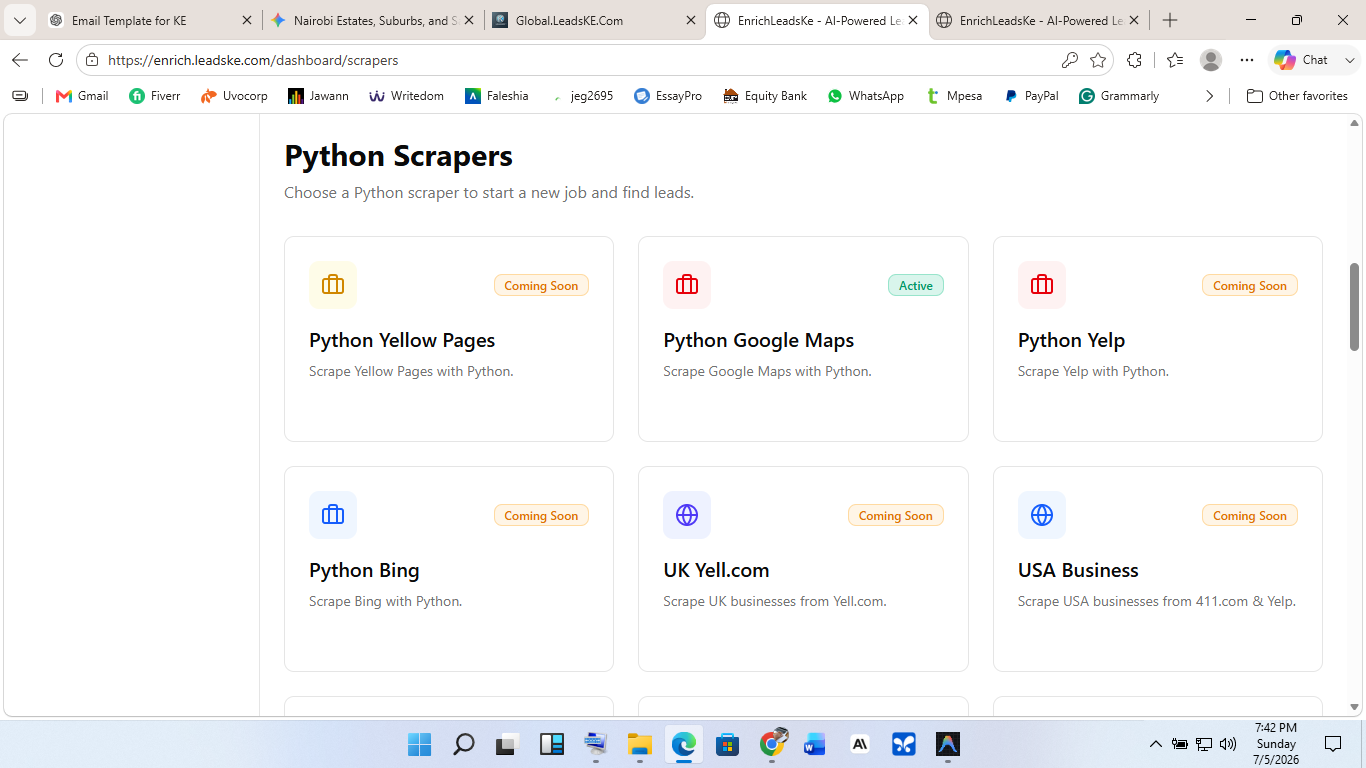Click the USA Business globe icon

[x=1042, y=515]
